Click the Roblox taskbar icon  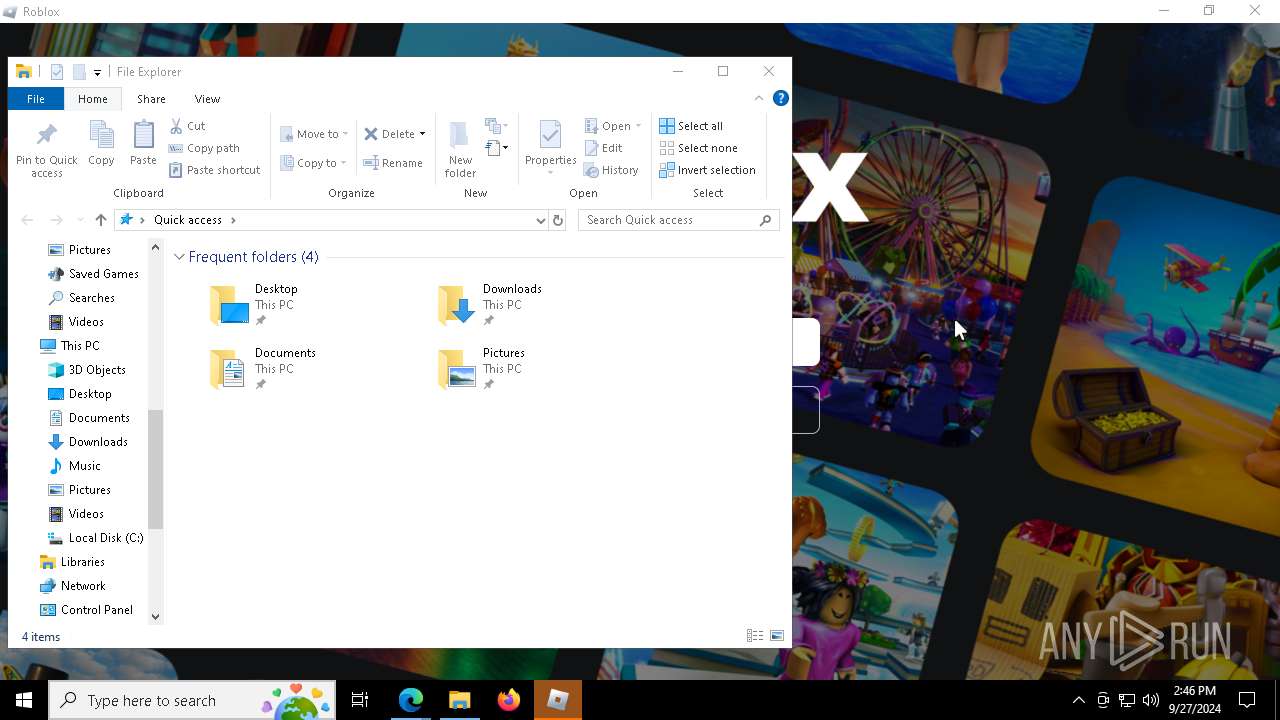(x=558, y=700)
